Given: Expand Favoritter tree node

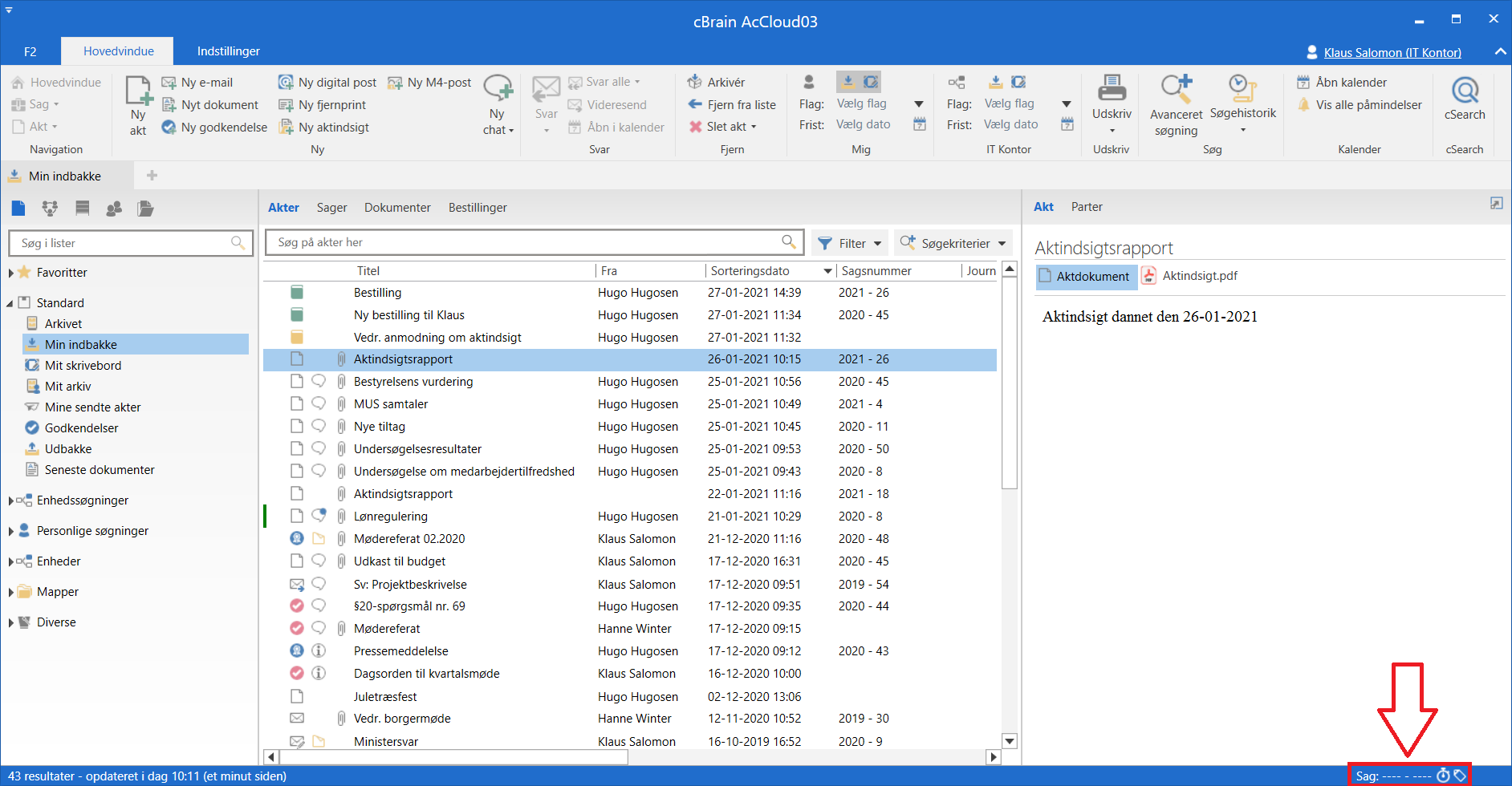Looking at the screenshot, I should coord(11,273).
